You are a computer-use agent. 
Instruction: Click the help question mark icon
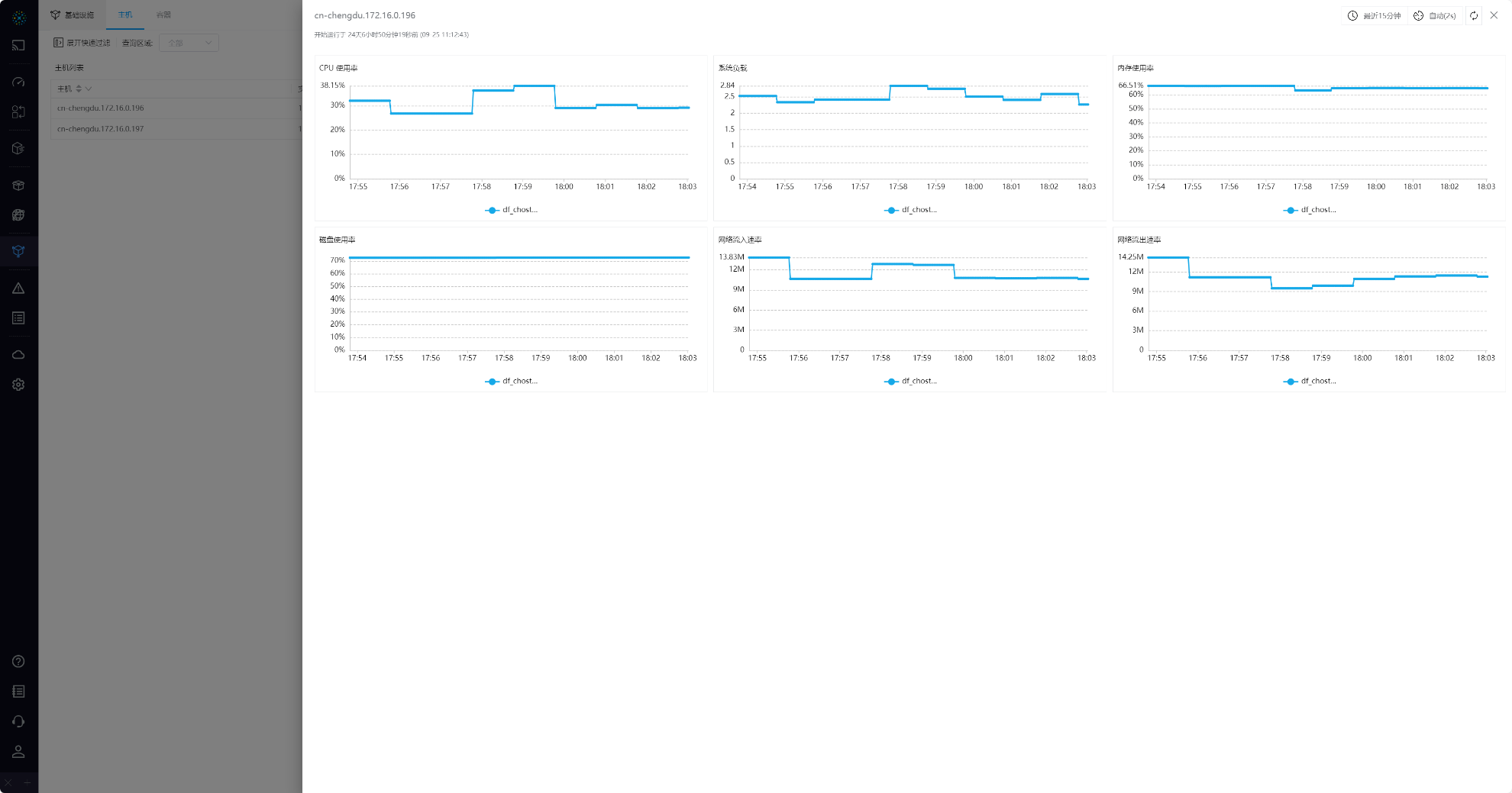point(18,662)
